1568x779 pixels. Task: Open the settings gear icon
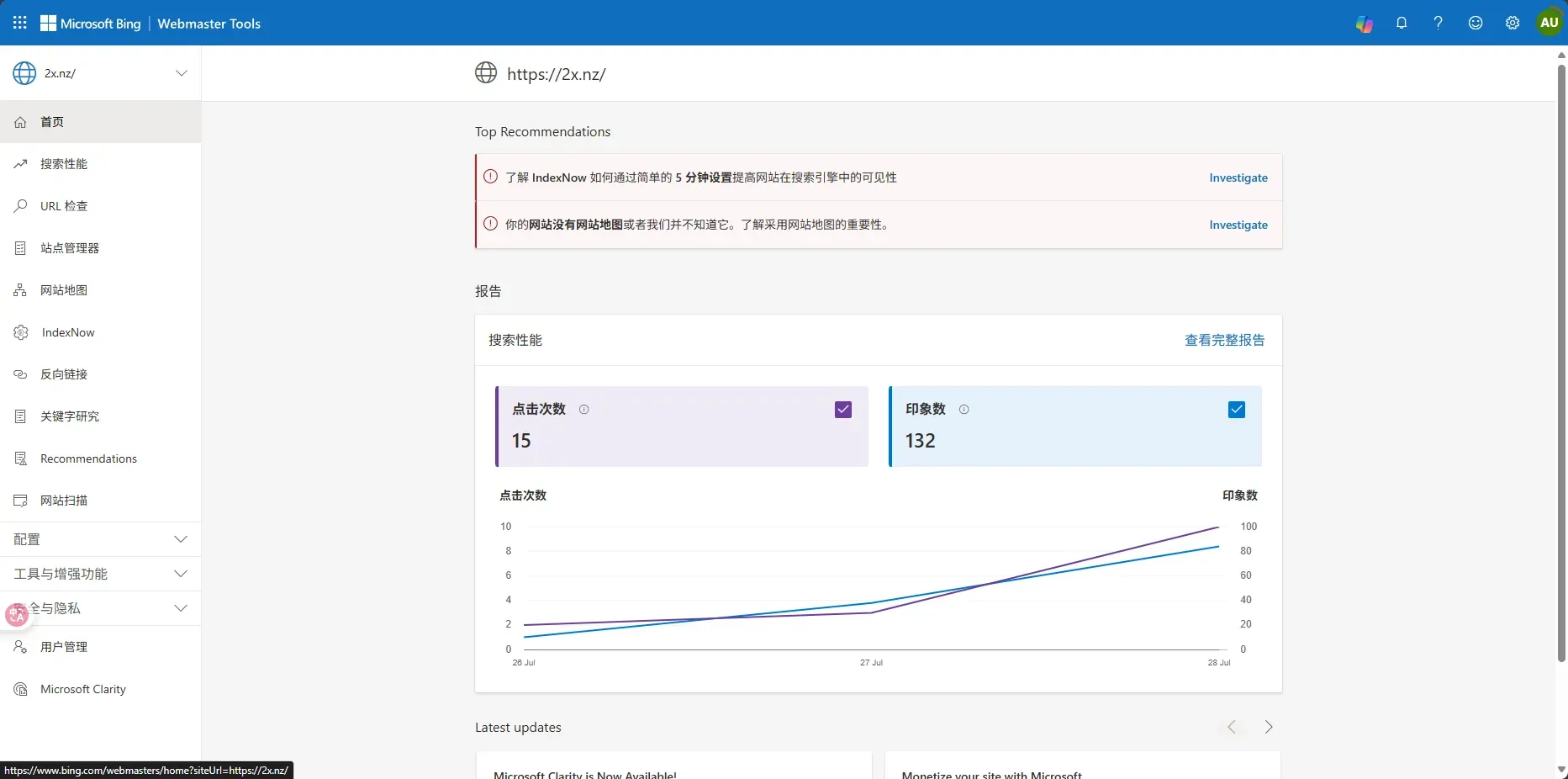[1513, 24]
